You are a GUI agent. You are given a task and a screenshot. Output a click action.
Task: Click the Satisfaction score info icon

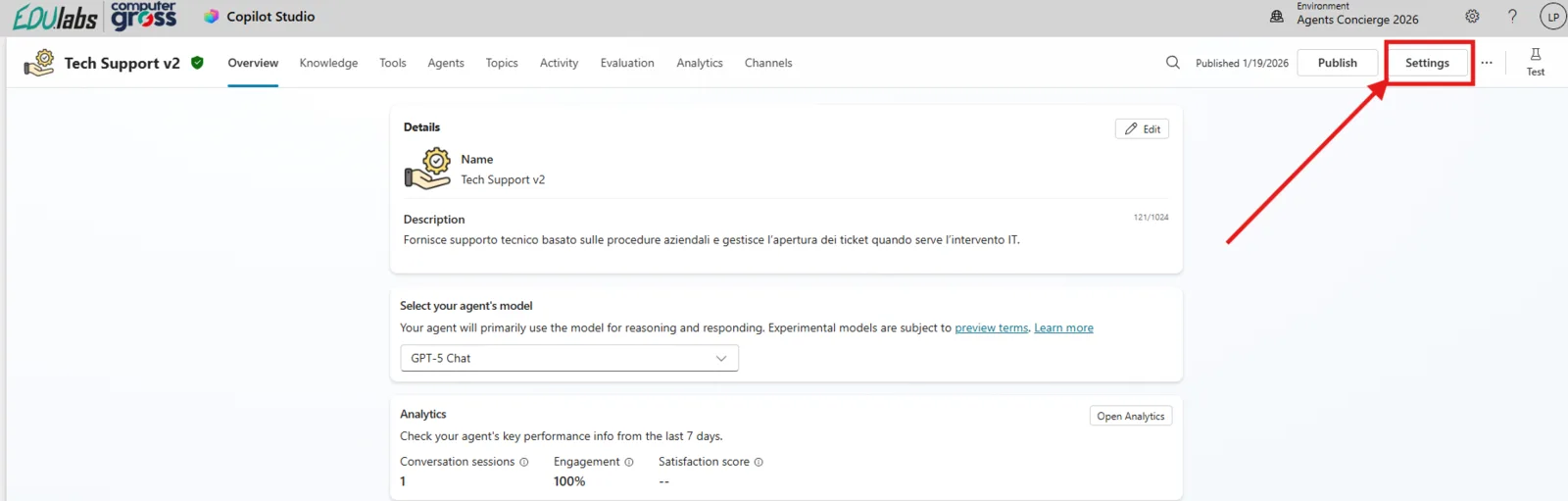[x=759, y=463]
